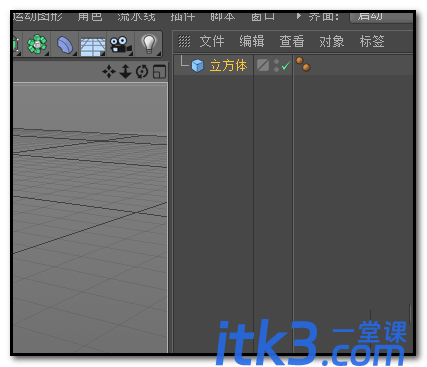Toggle the green enable checkmark of 立方体
The height and width of the screenshot is (367, 427).
coord(286,66)
